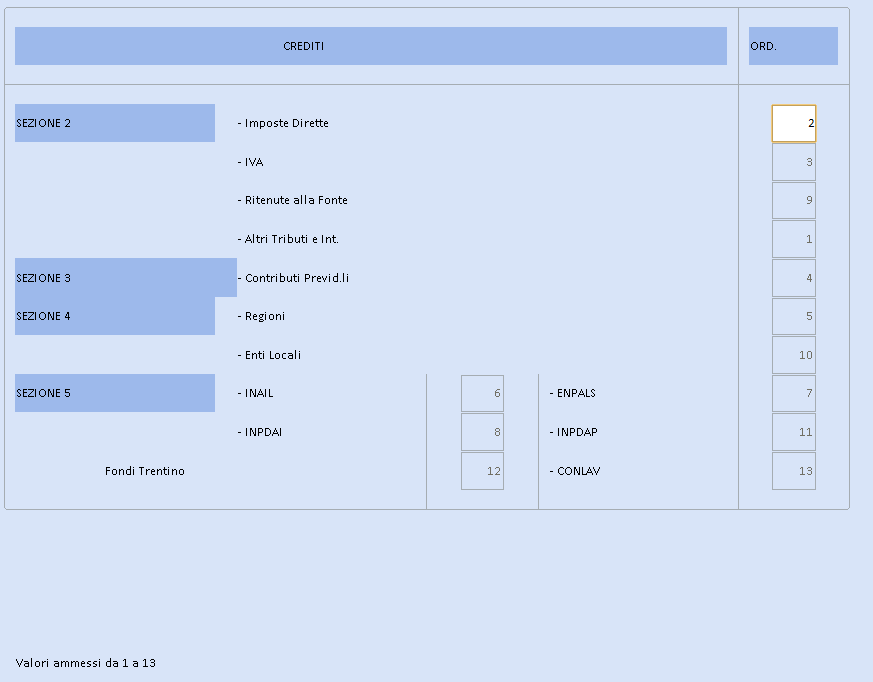This screenshot has width=873, height=682.
Task: Click the CONLAV label
Action: pos(575,471)
